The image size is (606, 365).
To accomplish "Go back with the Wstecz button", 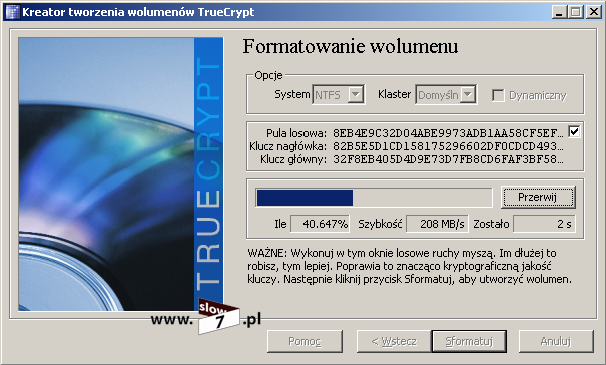I will [x=394, y=341].
